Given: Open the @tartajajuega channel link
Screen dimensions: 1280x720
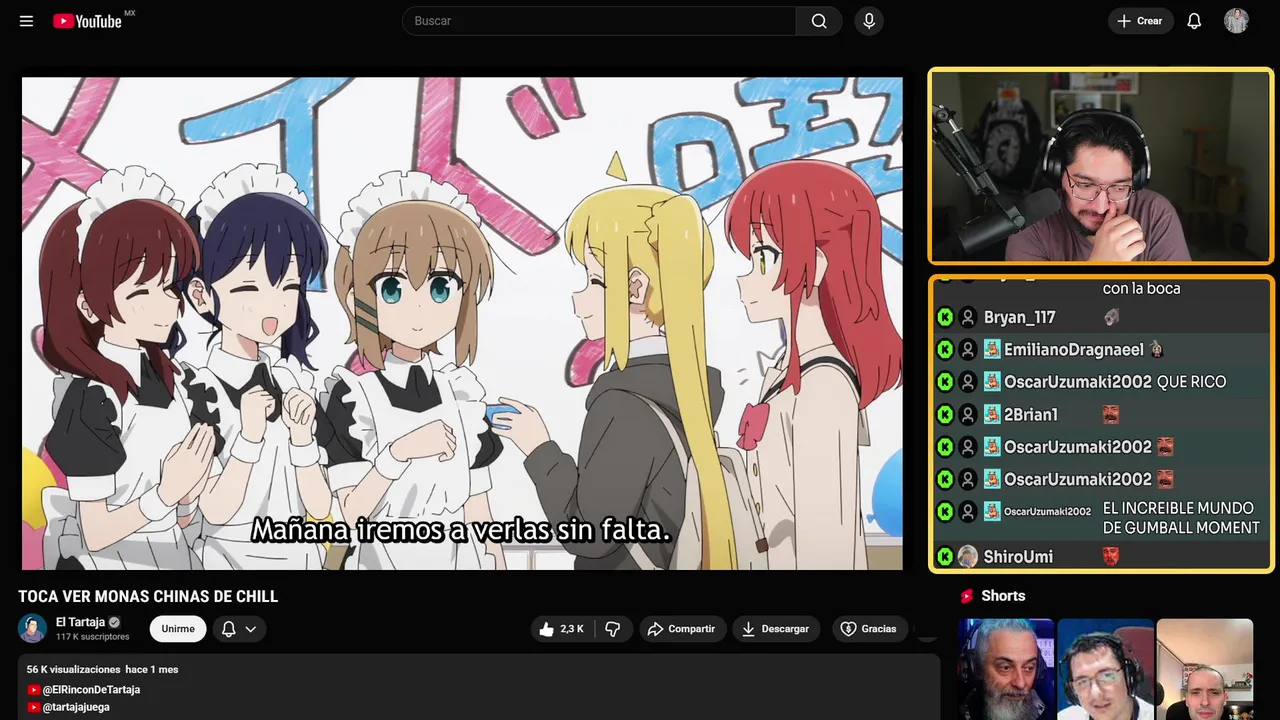Looking at the screenshot, I should coord(76,707).
